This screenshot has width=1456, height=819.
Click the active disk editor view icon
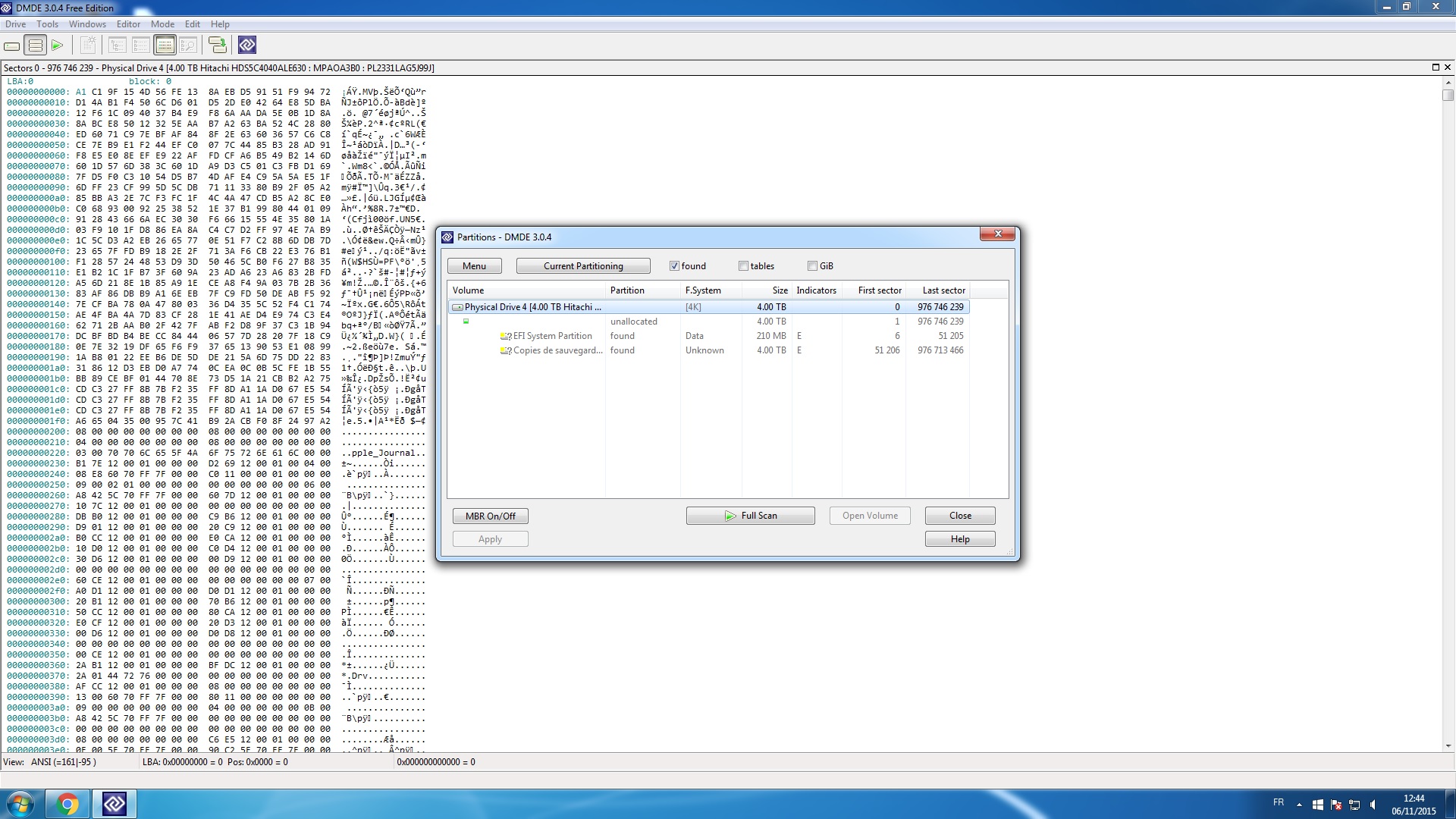pos(165,45)
